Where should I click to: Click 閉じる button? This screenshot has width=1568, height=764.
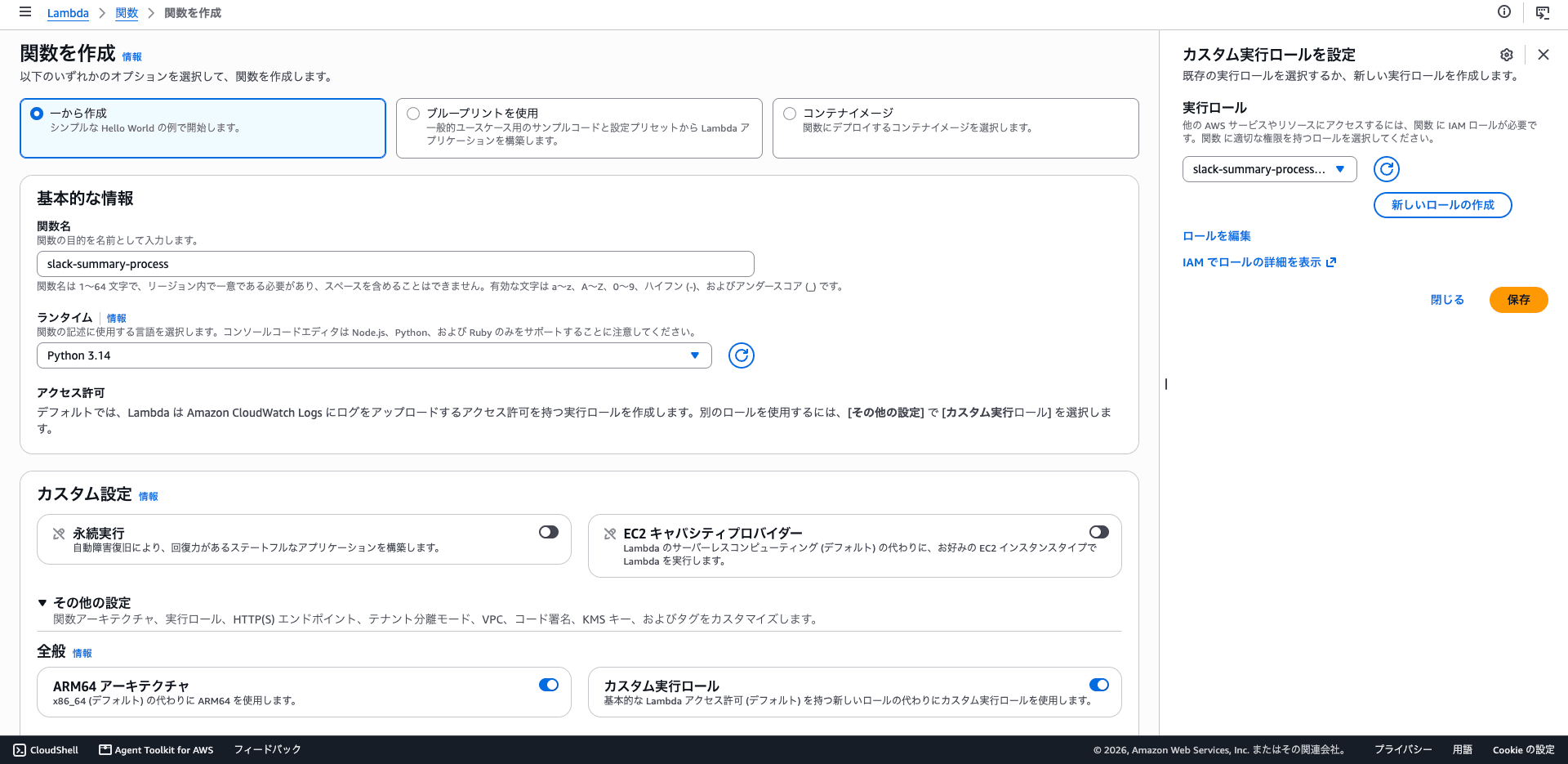point(1447,300)
